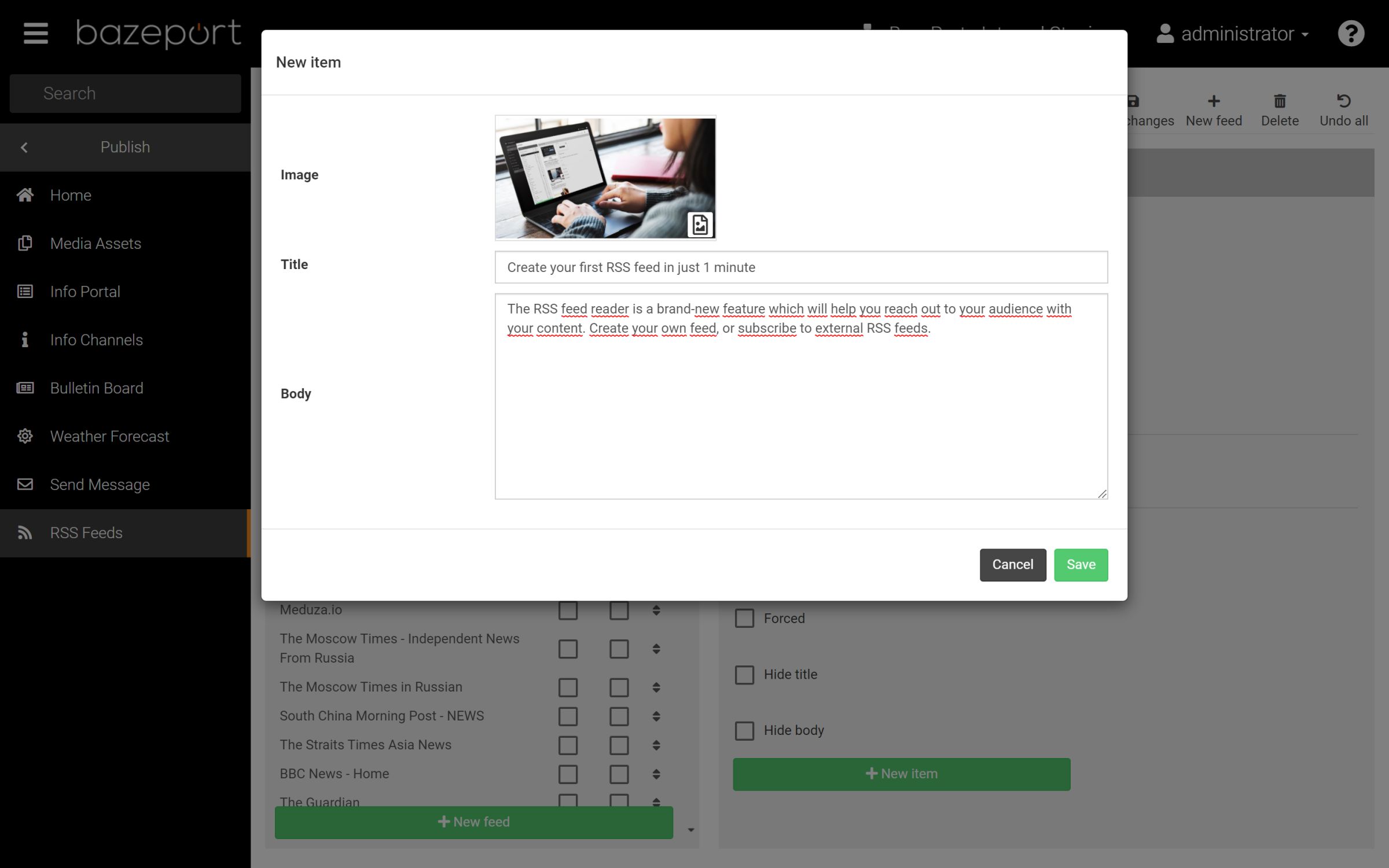
Task: Click the Media Assets sidebar icon
Action: (x=26, y=243)
